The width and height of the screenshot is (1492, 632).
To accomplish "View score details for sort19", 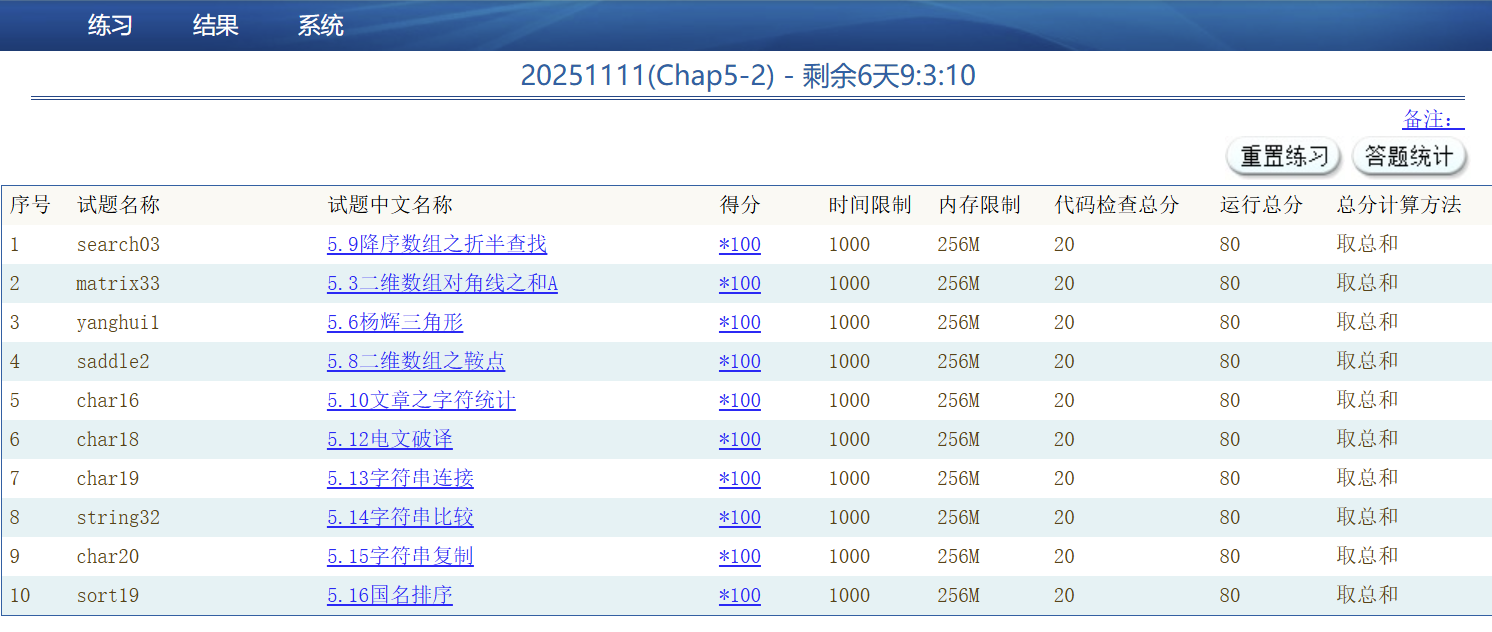I will [x=740, y=595].
